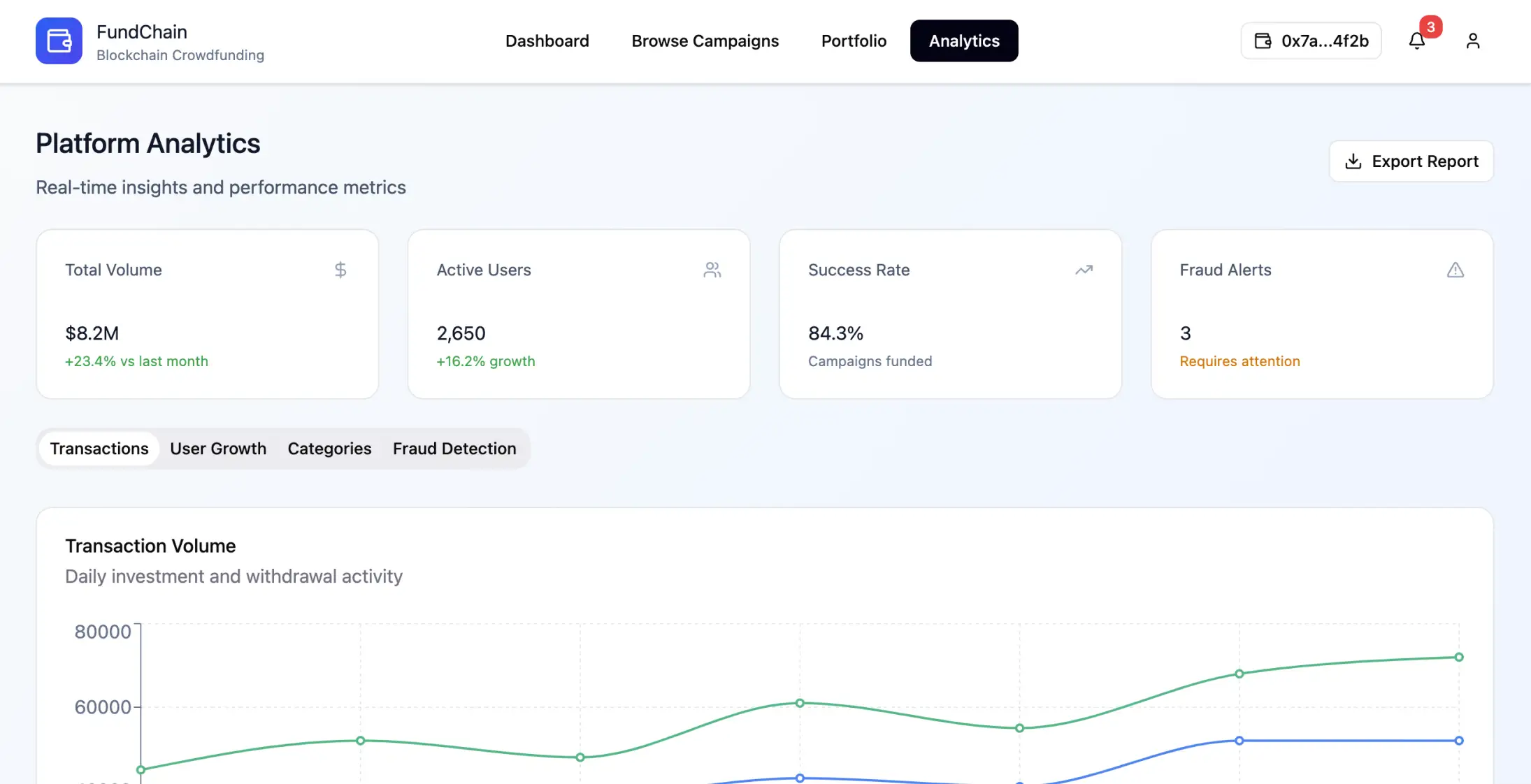Image resolution: width=1531 pixels, height=784 pixels.
Task: Click the FundChain wallet logo icon
Action: (x=59, y=41)
